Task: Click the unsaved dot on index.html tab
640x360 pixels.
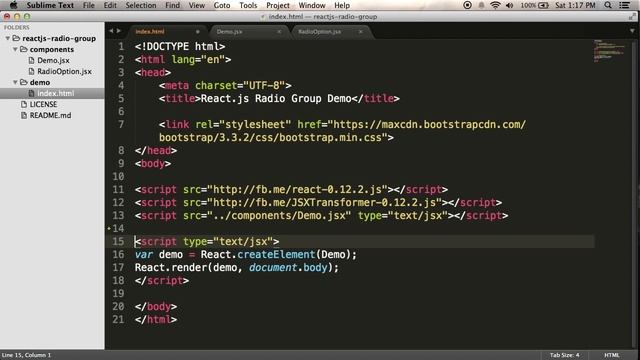Action: coord(198,32)
